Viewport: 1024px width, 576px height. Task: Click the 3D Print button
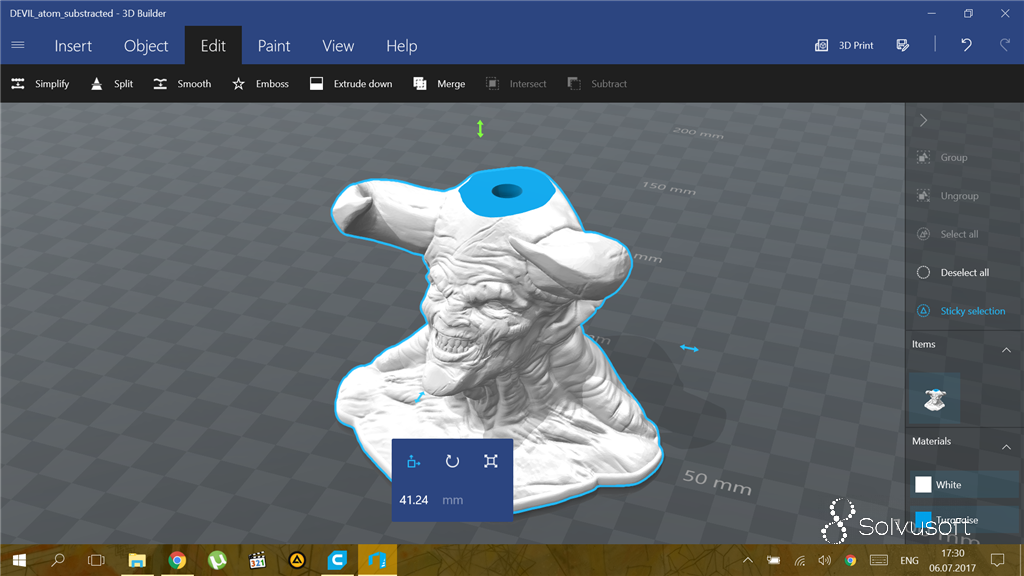(x=844, y=45)
